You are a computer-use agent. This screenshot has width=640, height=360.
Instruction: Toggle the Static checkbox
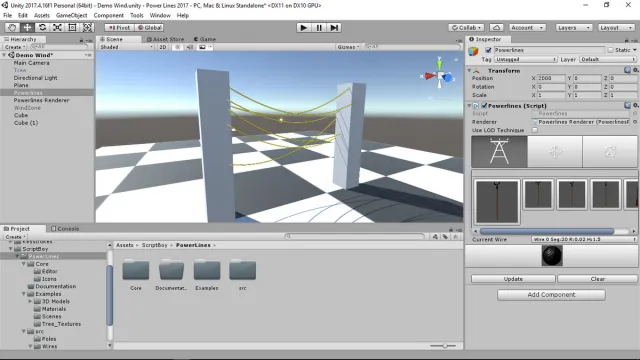click(611, 50)
